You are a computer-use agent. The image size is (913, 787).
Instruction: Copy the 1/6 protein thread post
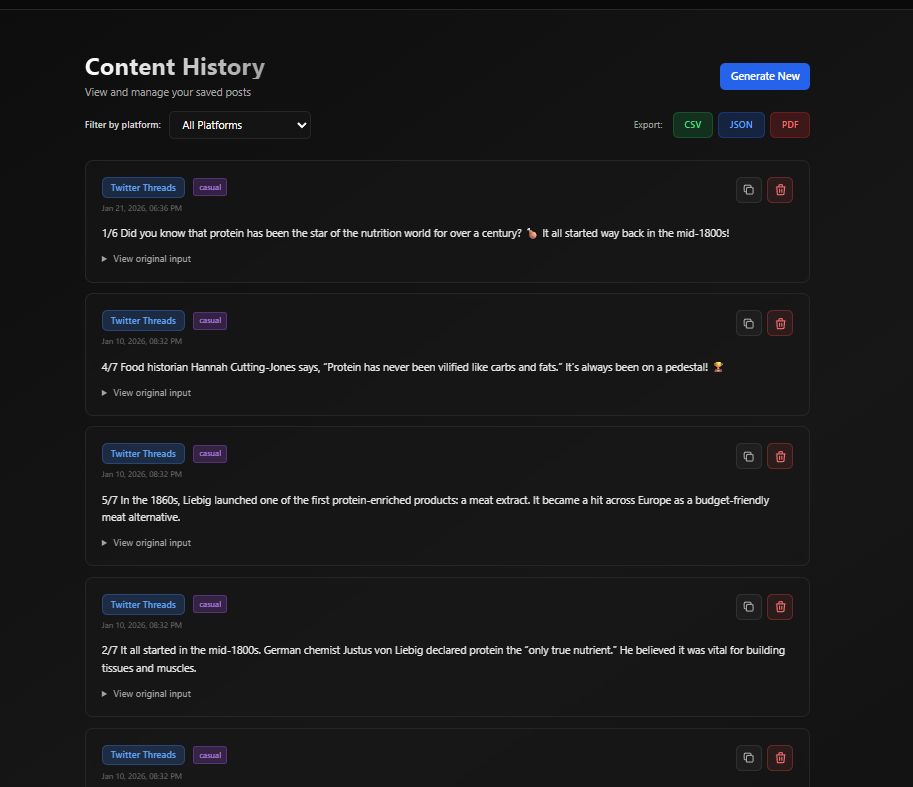coord(749,190)
